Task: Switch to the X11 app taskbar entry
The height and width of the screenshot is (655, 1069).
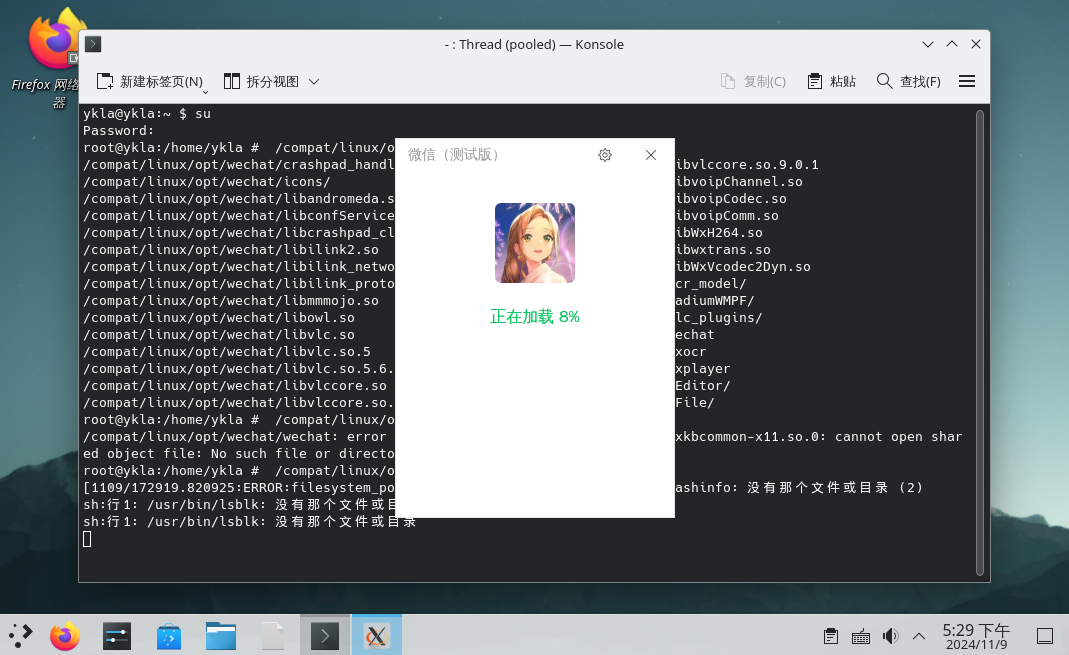Action: coord(376,635)
